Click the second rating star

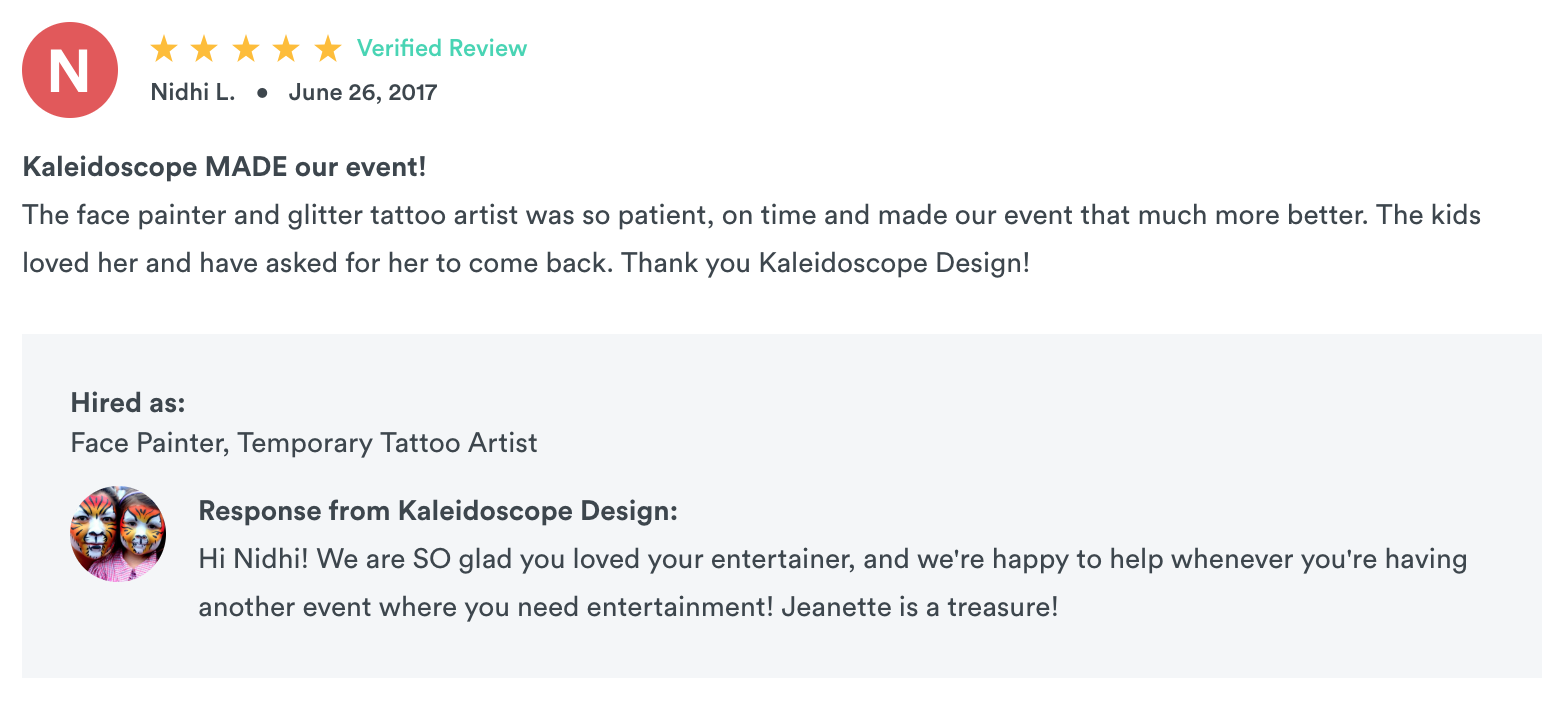click(204, 48)
